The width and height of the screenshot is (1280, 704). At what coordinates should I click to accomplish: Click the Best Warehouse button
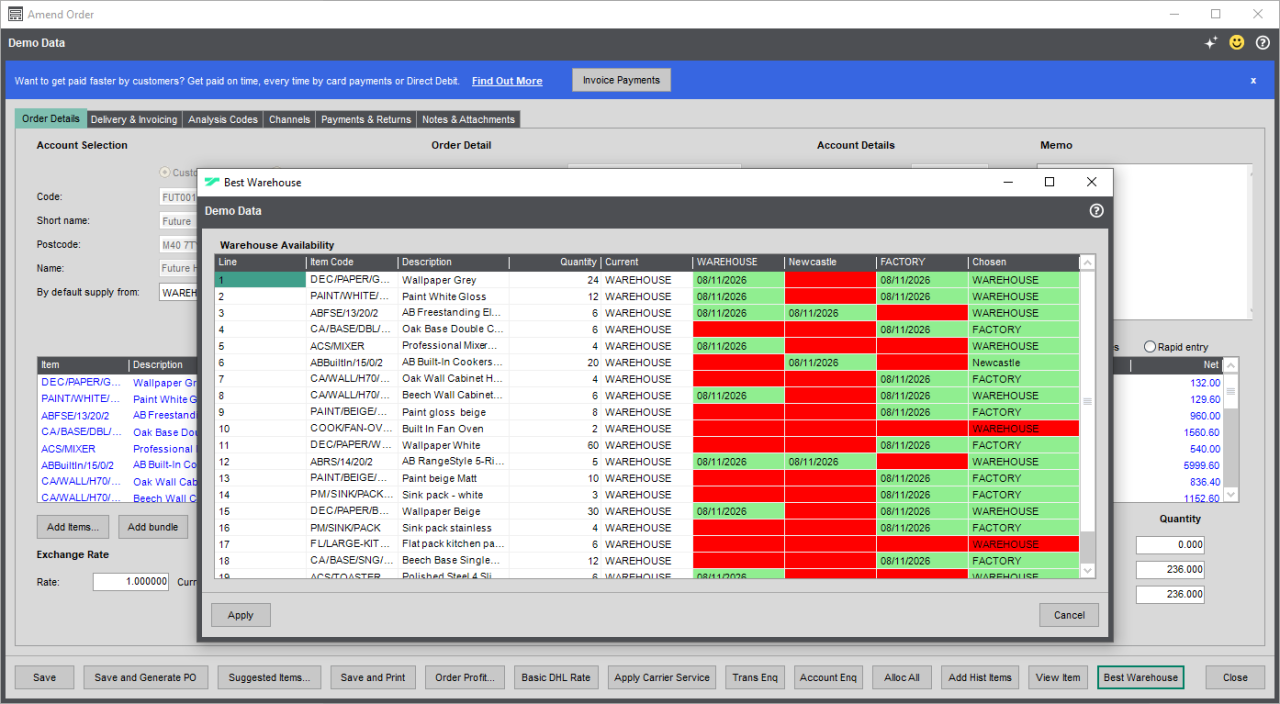pyautogui.click(x=1141, y=677)
